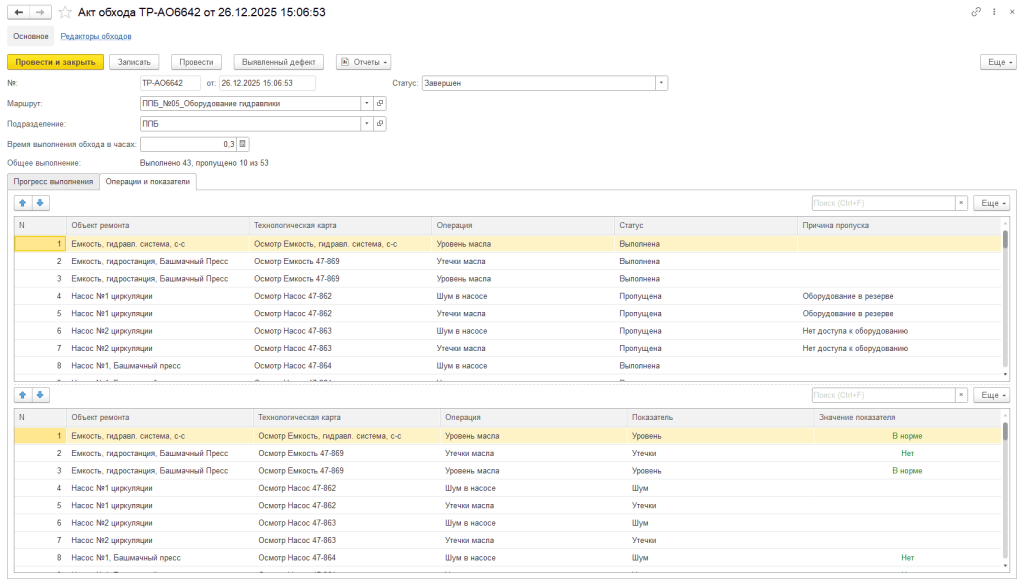The height and width of the screenshot is (585, 1024).
Task: Sort upper table by Статус header
Action: 705,225
